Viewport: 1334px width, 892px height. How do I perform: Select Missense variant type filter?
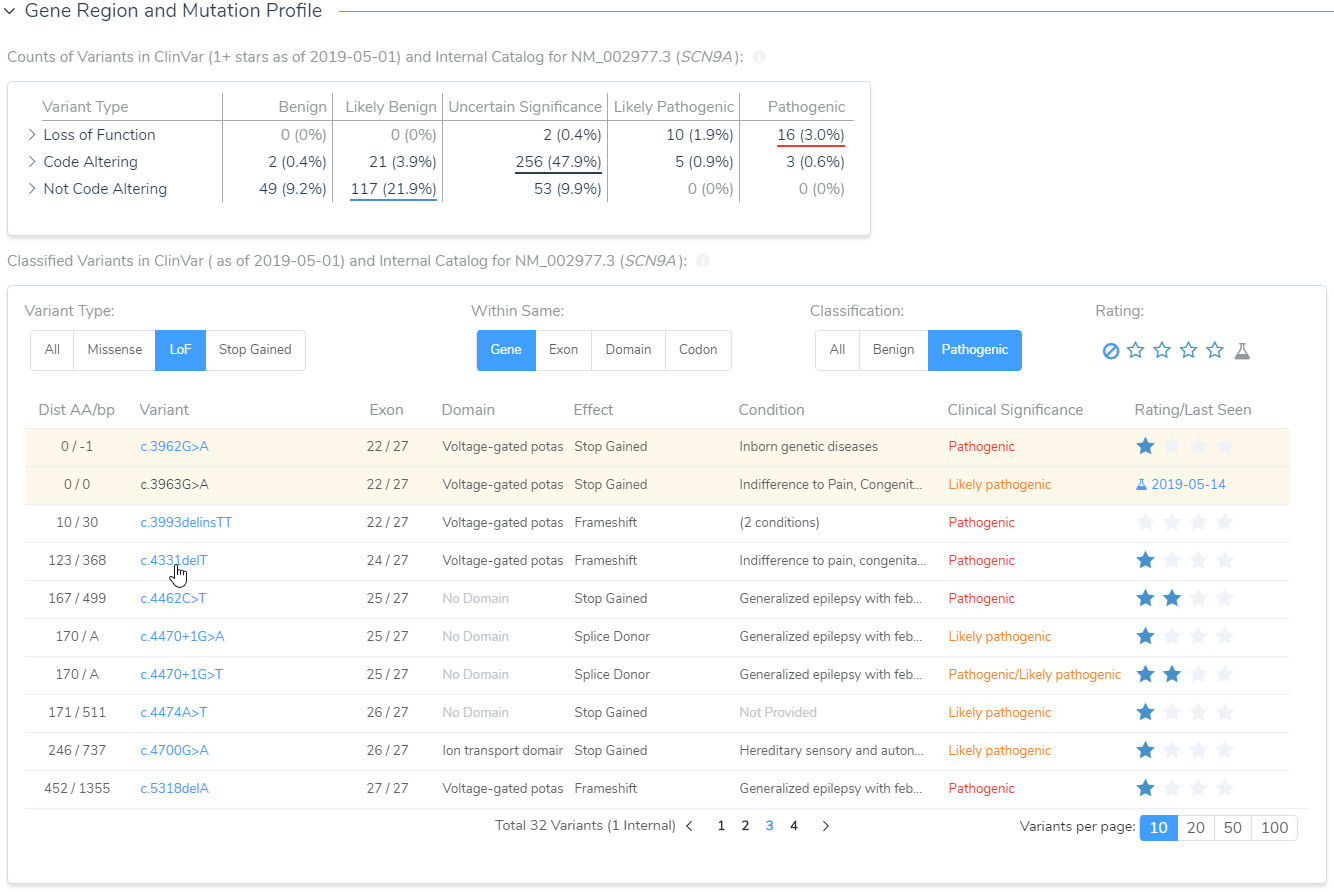(114, 350)
